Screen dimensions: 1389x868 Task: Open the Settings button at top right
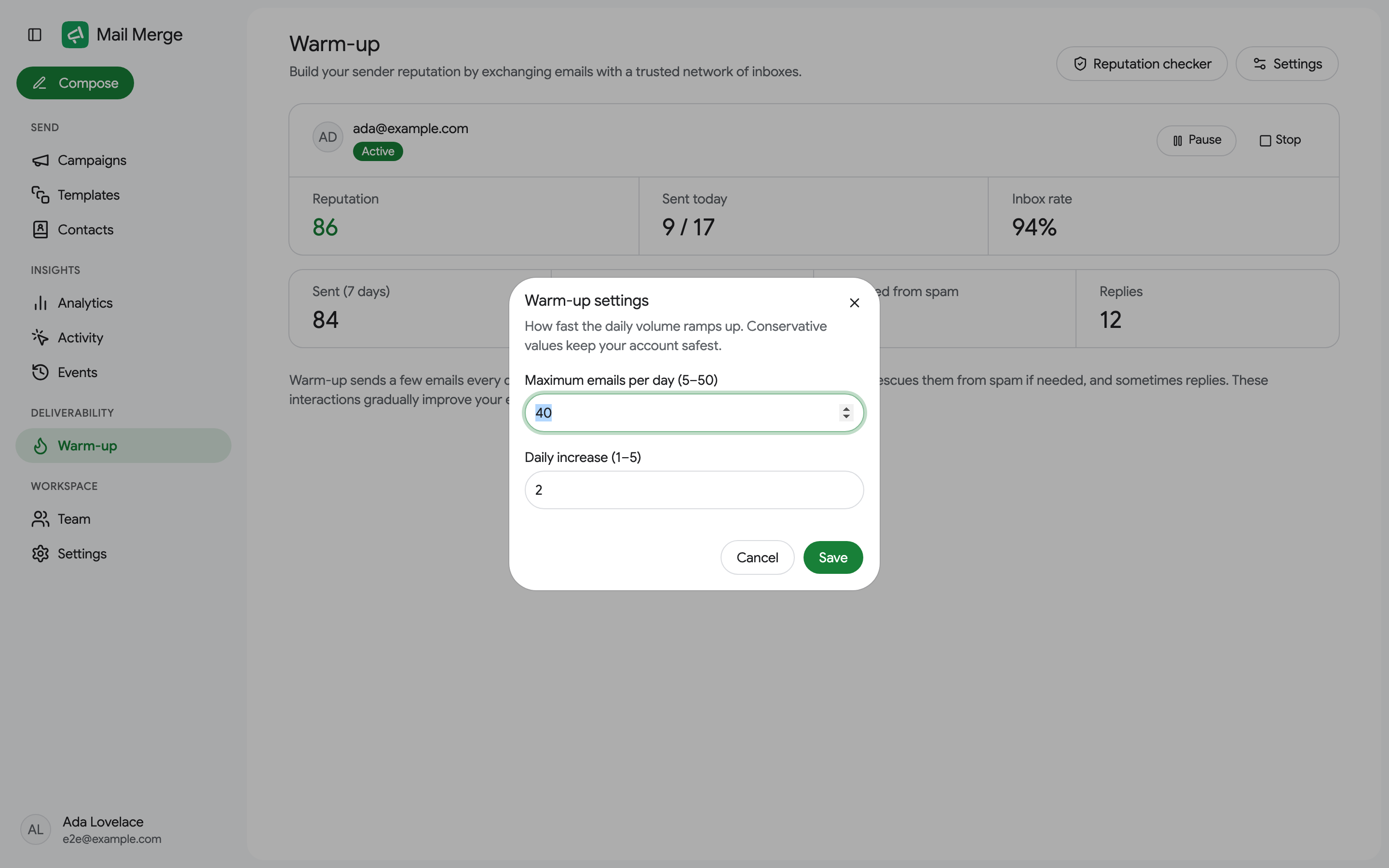point(1287,64)
